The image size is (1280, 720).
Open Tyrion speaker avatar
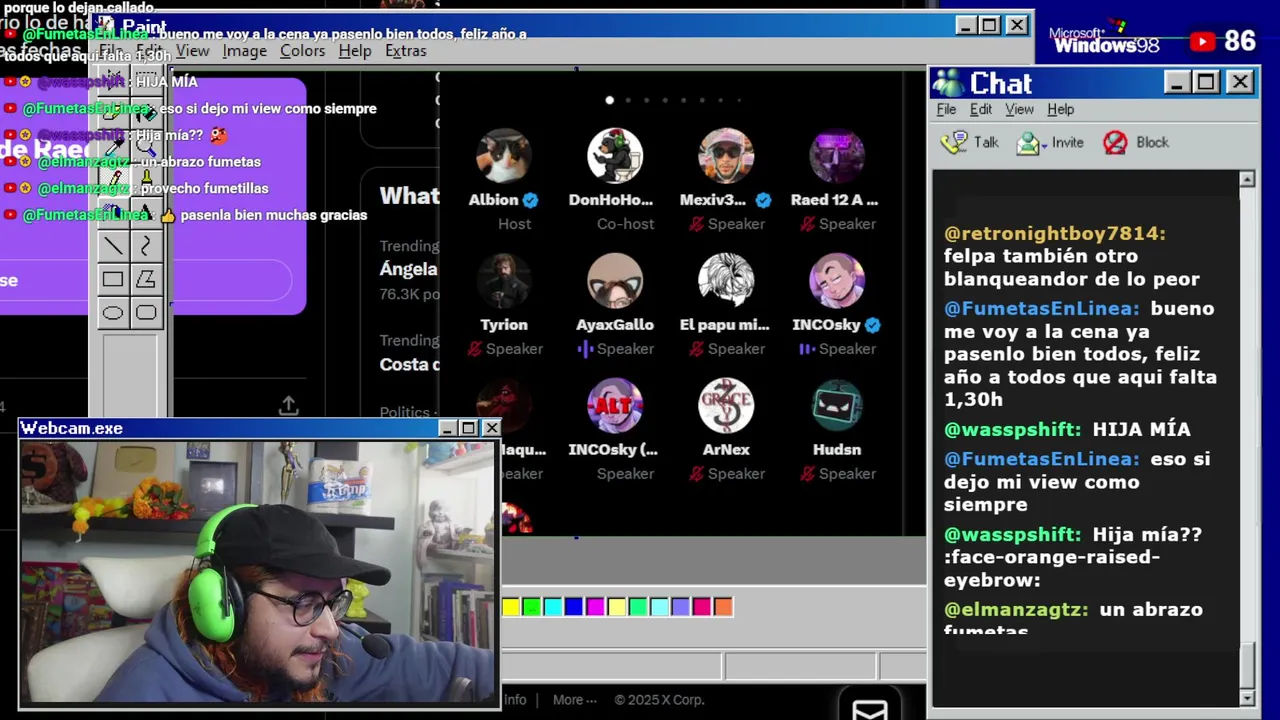pyautogui.click(x=504, y=281)
